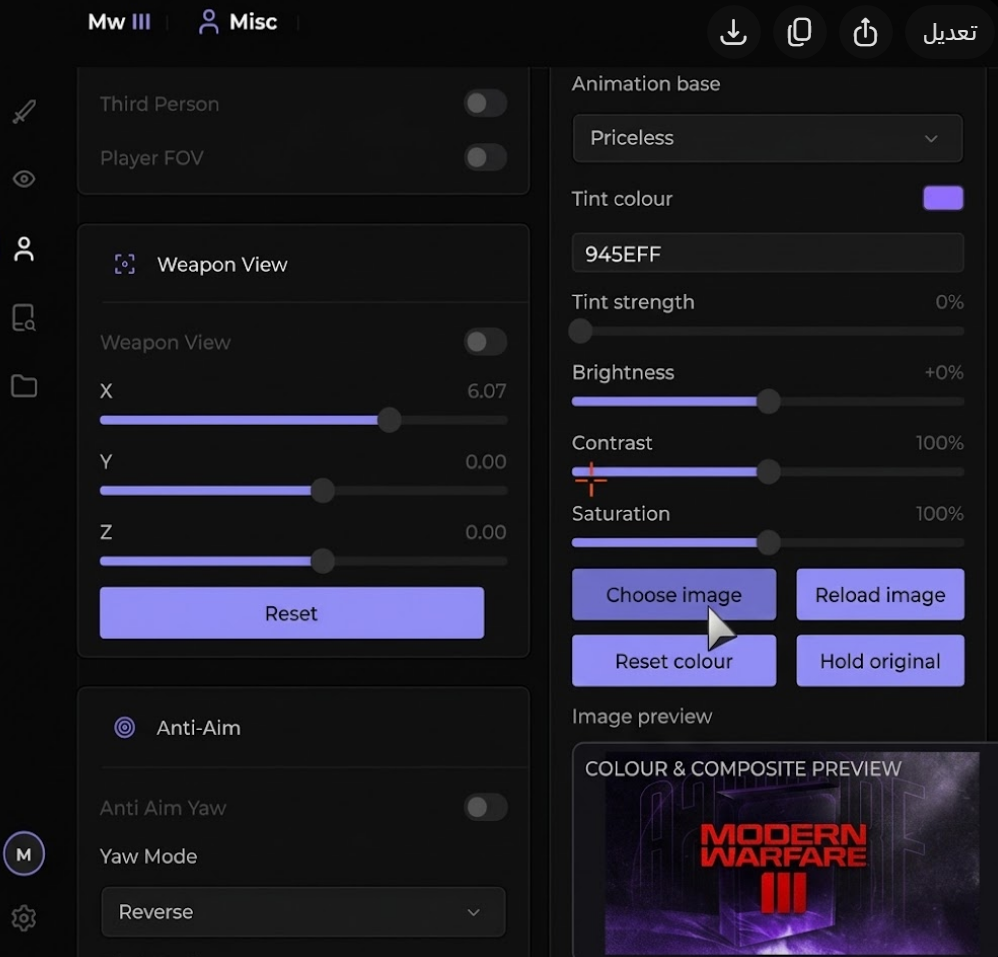Click the Weapon View section header icon

point(125,264)
